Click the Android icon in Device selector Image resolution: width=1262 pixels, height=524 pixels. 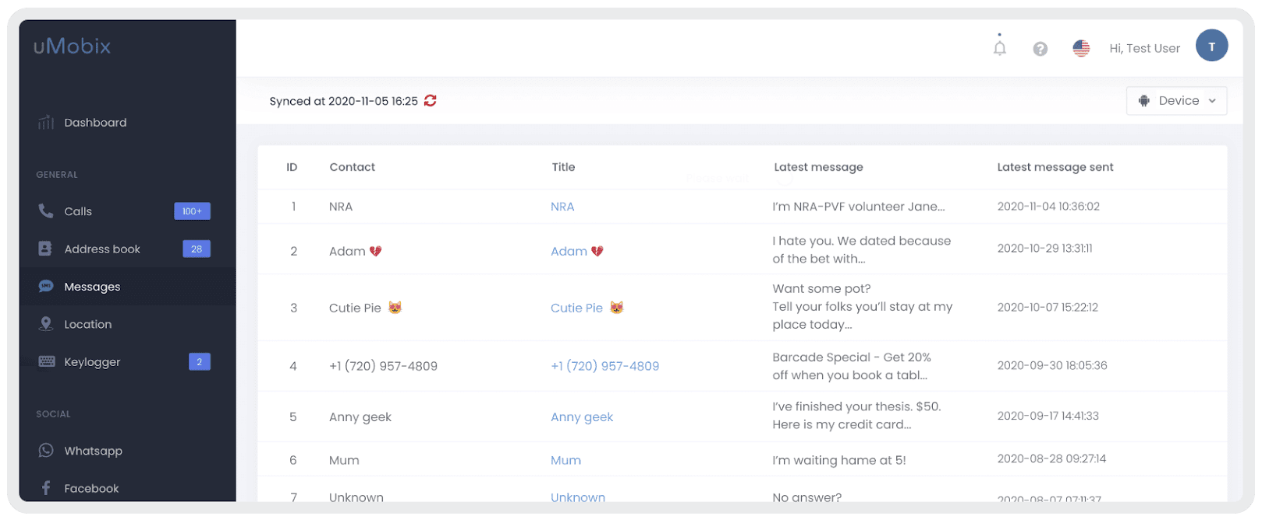pyautogui.click(x=1145, y=101)
